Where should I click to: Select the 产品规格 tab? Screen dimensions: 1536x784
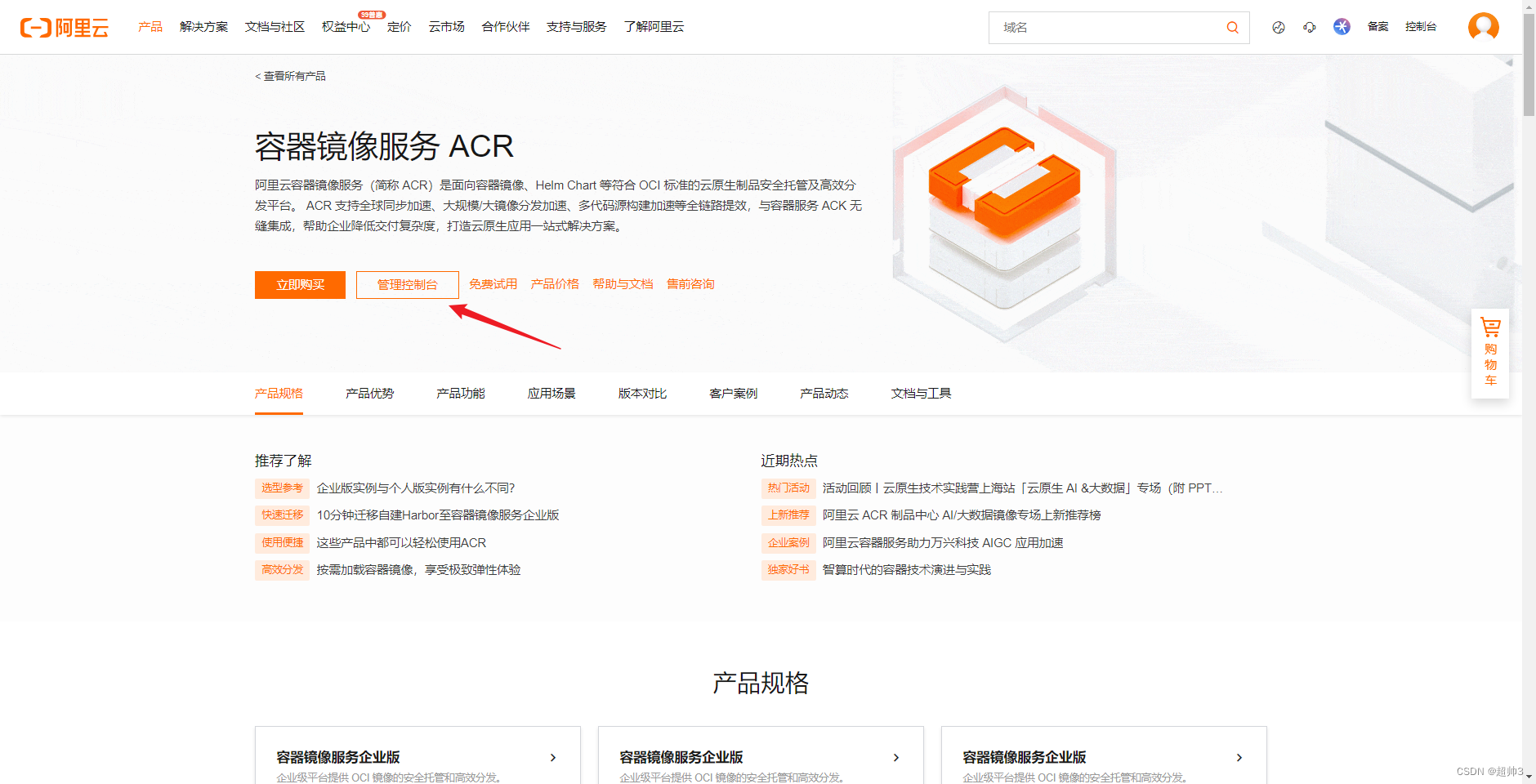click(x=279, y=394)
